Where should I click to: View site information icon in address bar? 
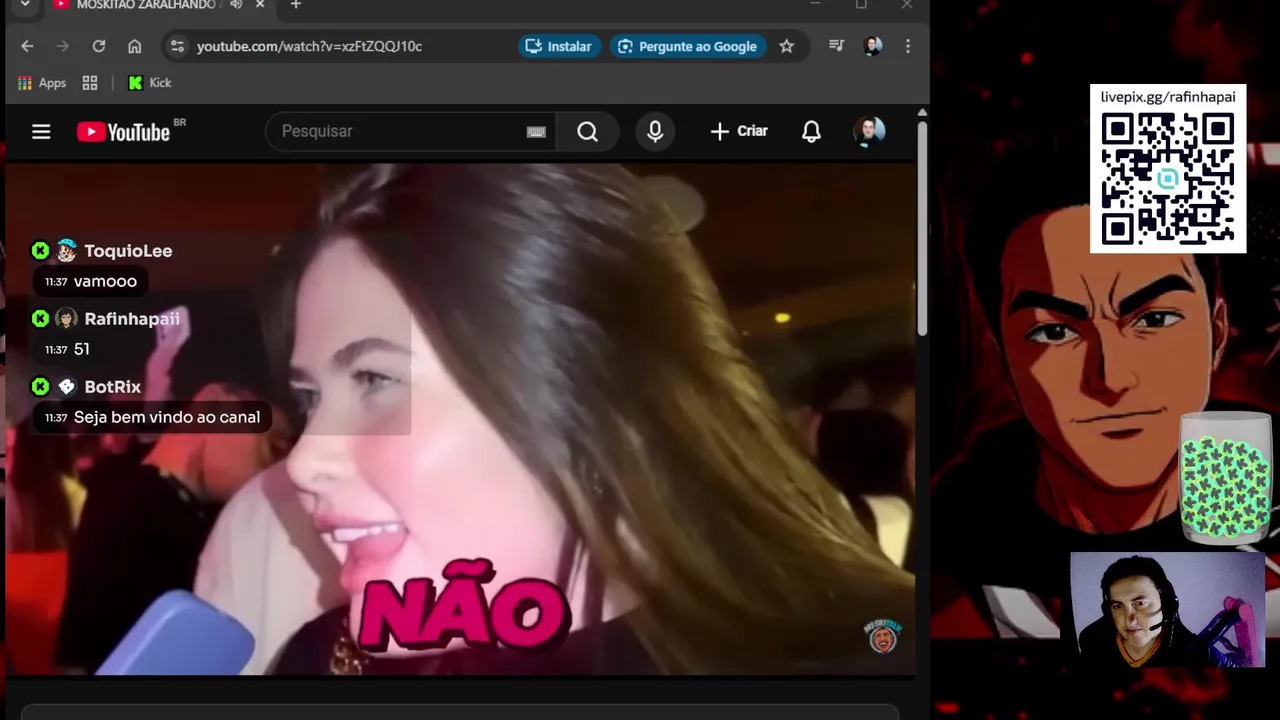177,46
